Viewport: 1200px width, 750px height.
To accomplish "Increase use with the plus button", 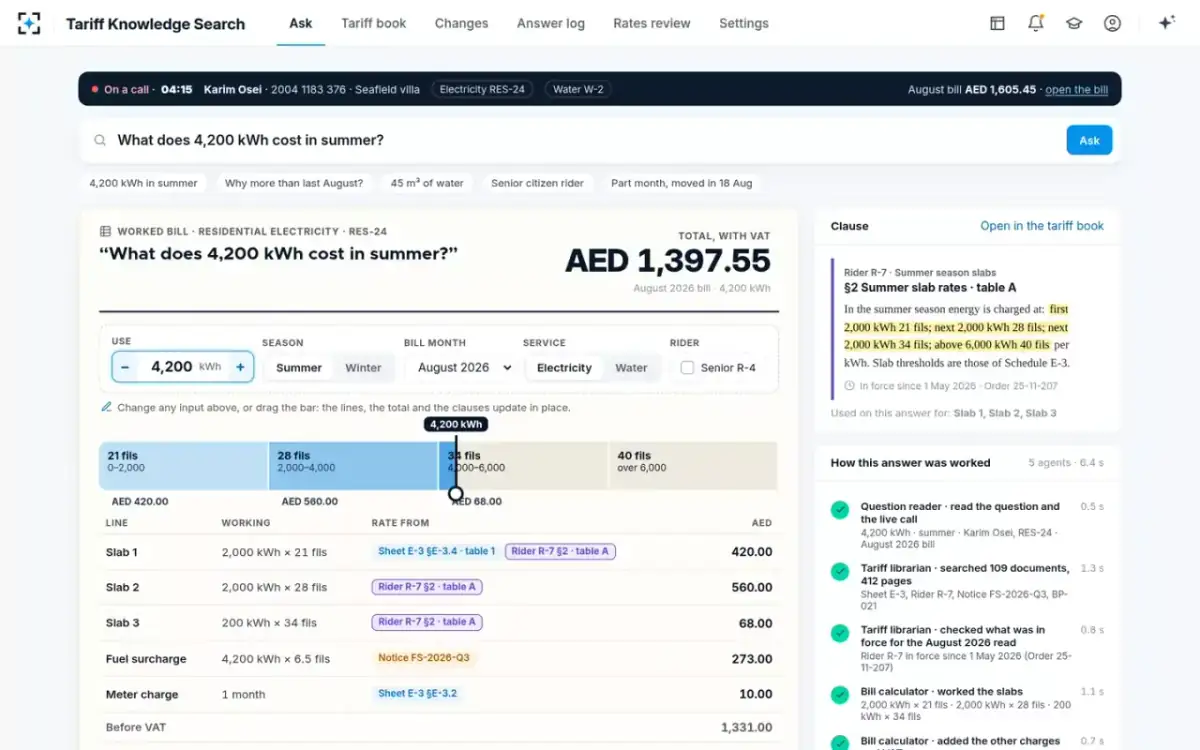I will [x=240, y=367].
